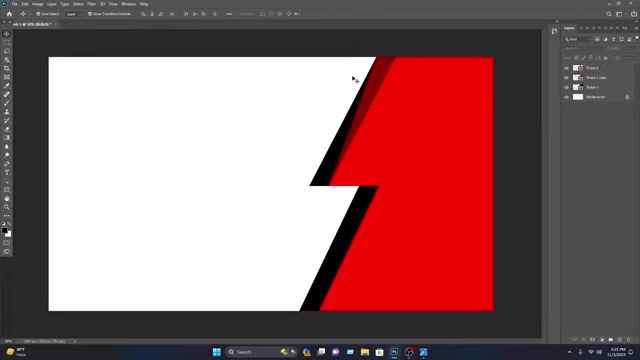
Task: Toggle pixel layer filter in Layers panel
Action: 597,39
